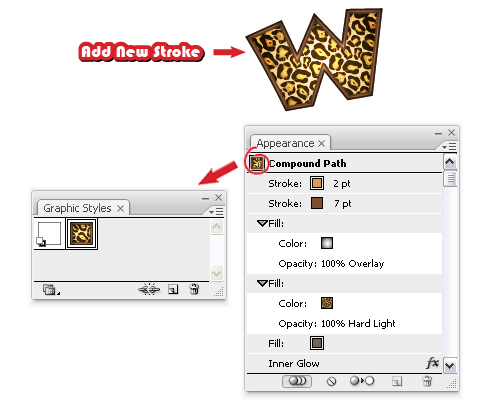Click the Clear Appearance icon
The image size is (500, 400).
pyautogui.click(x=331, y=381)
